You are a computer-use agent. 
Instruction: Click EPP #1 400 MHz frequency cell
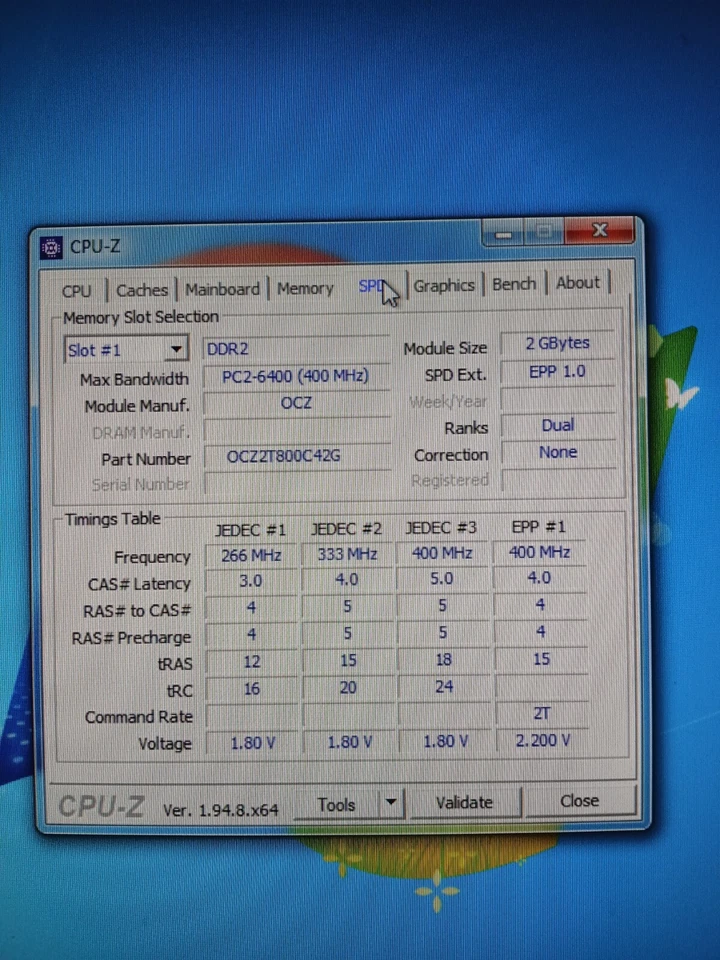point(539,552)
